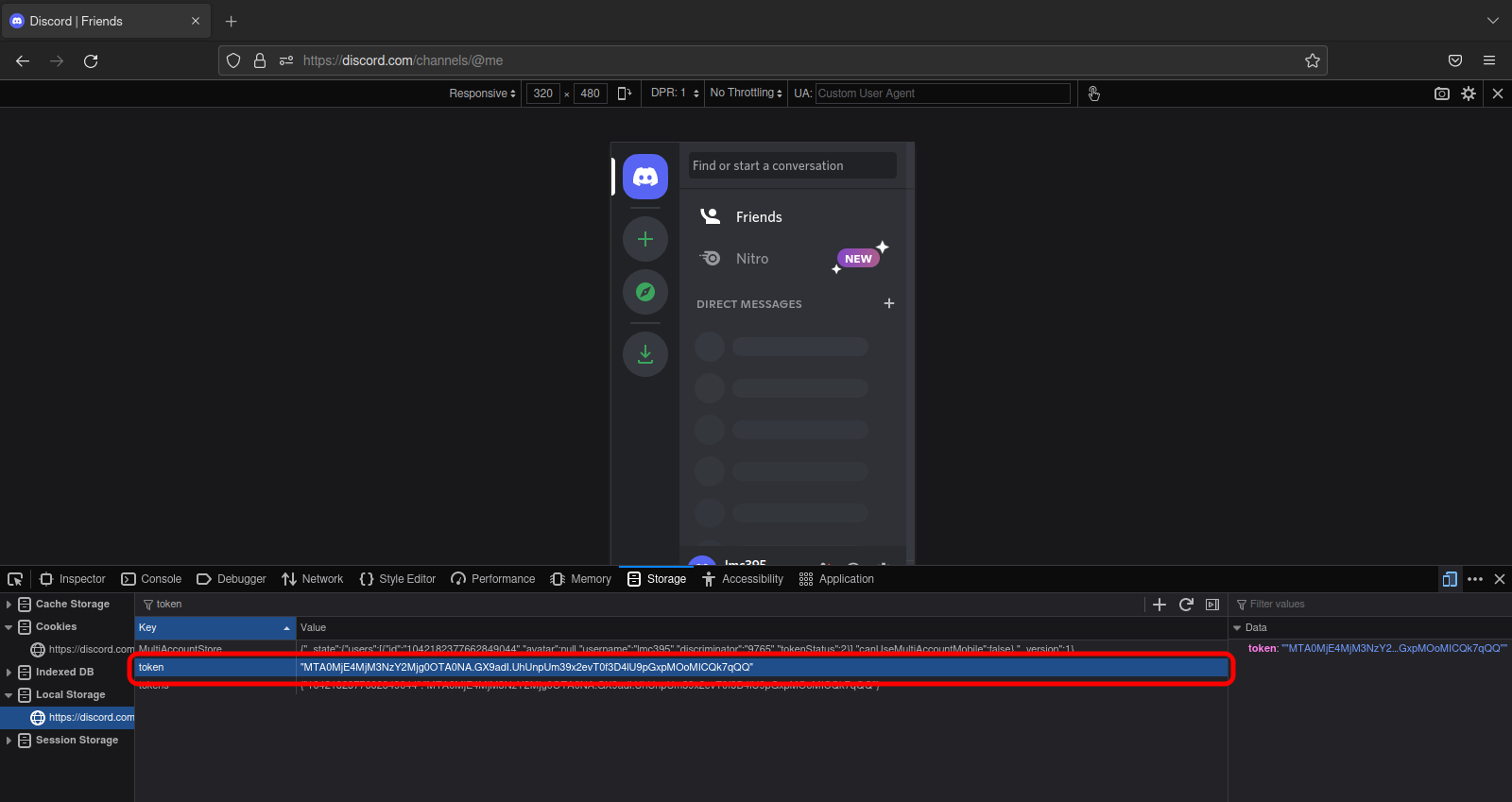Collapse the Cookies tree node
The height and width of the screenshot is (802, 1512).
(x=9, y=627)
